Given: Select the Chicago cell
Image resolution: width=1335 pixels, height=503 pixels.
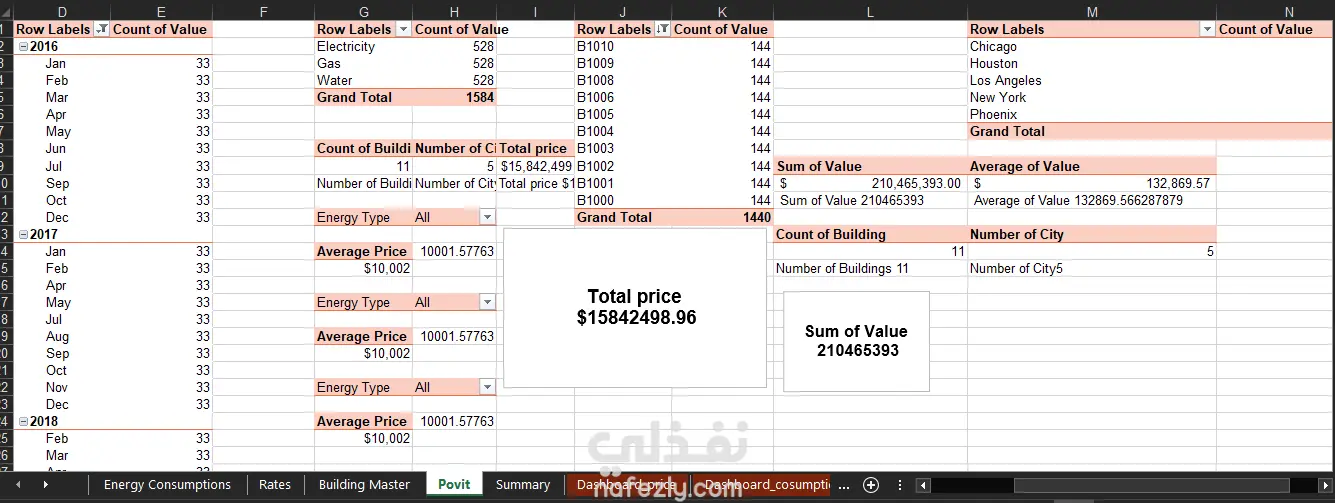Looking at the screenshot, I should pos(1091,46).
